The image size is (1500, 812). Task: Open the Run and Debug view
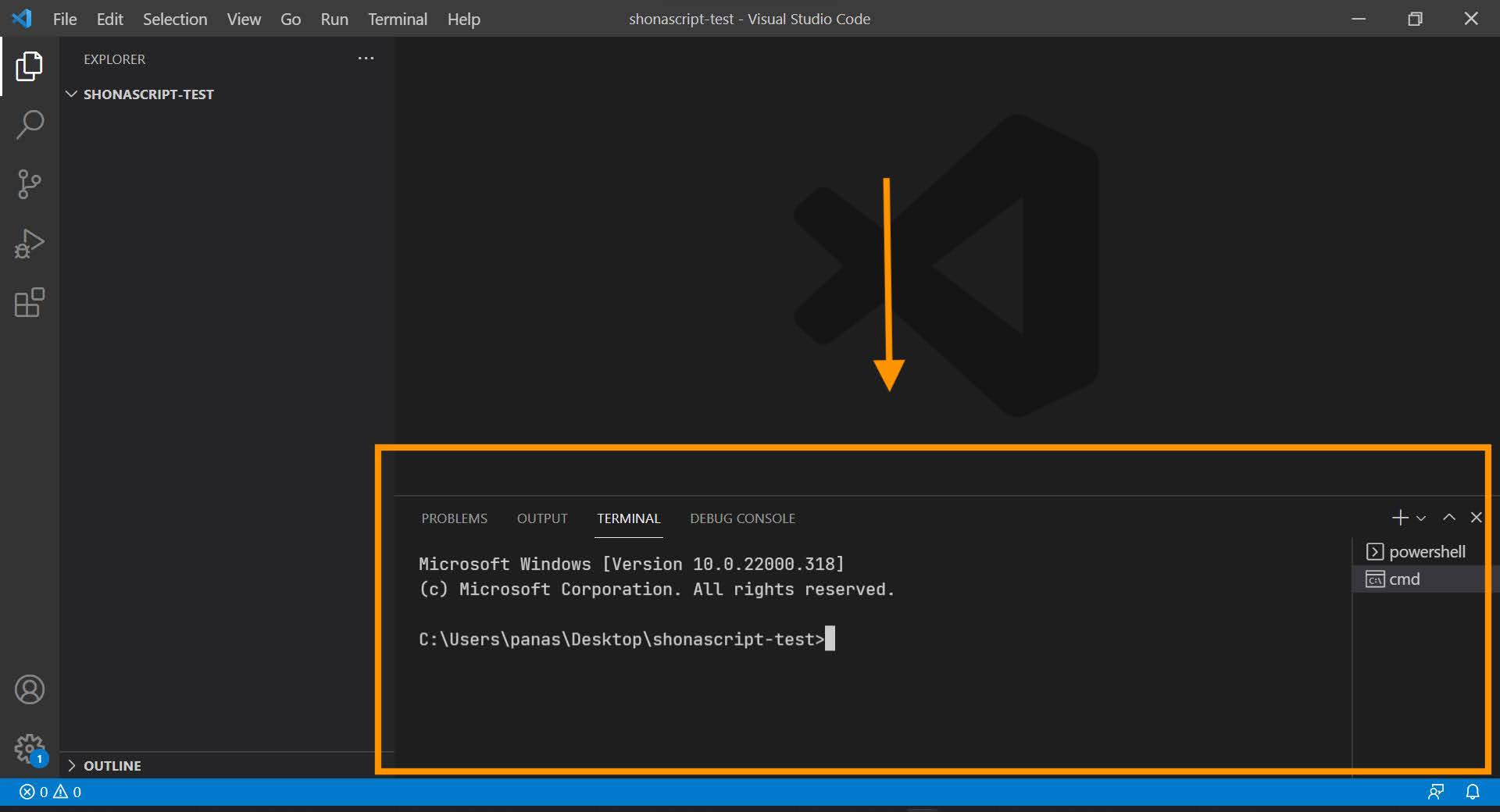(29, 244)
